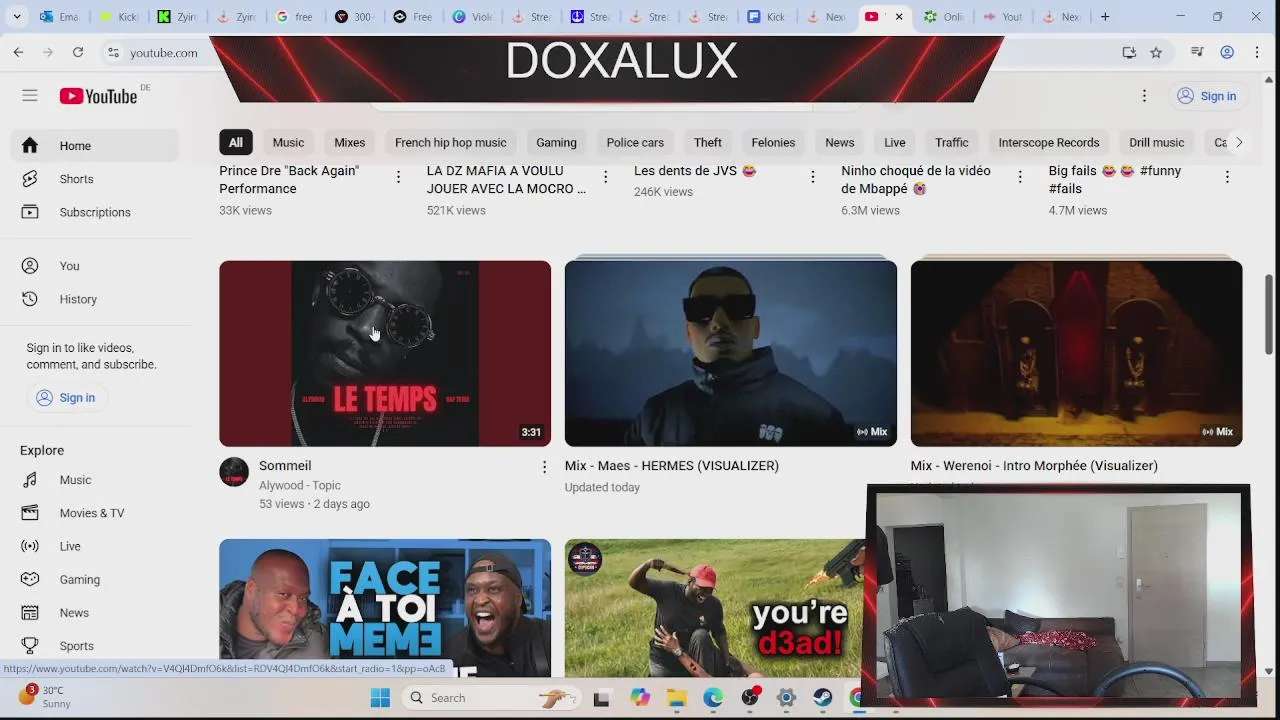Viewport: 1280px width, 720px height.
Task: Go to Home in the sidebar
Action: click(x=97, y=146)
